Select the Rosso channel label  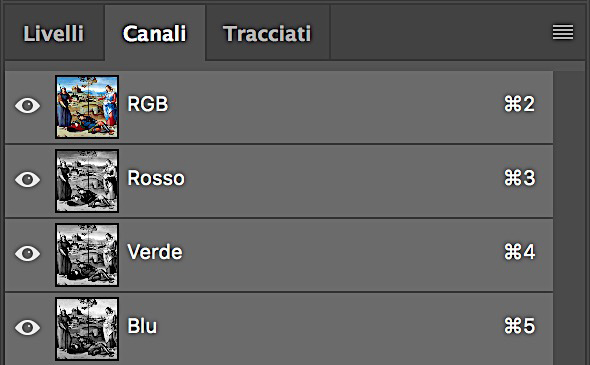point(156,178)
